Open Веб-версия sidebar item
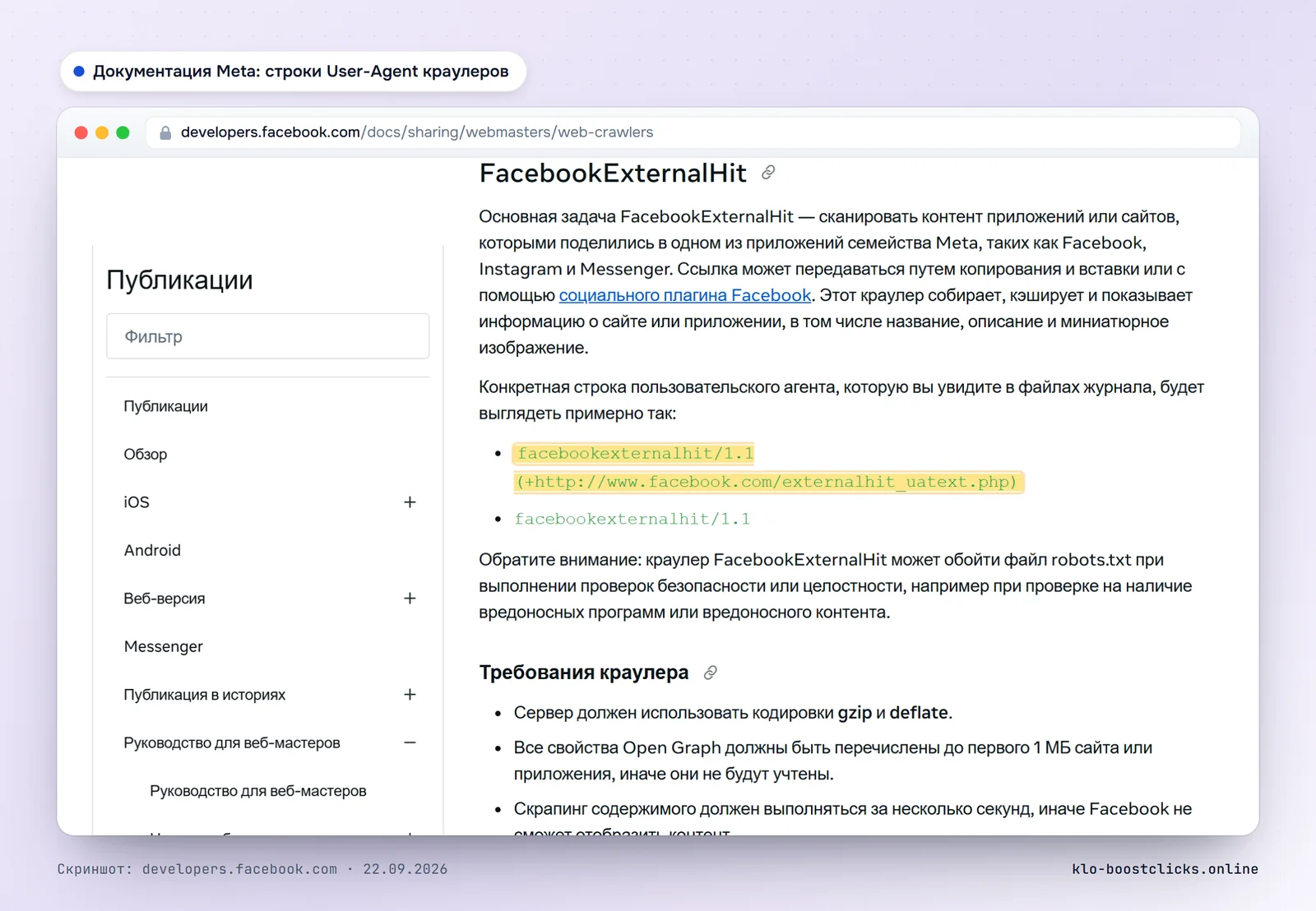The image size is (1316, 911). pyautogui.click(x=164, y=599)
